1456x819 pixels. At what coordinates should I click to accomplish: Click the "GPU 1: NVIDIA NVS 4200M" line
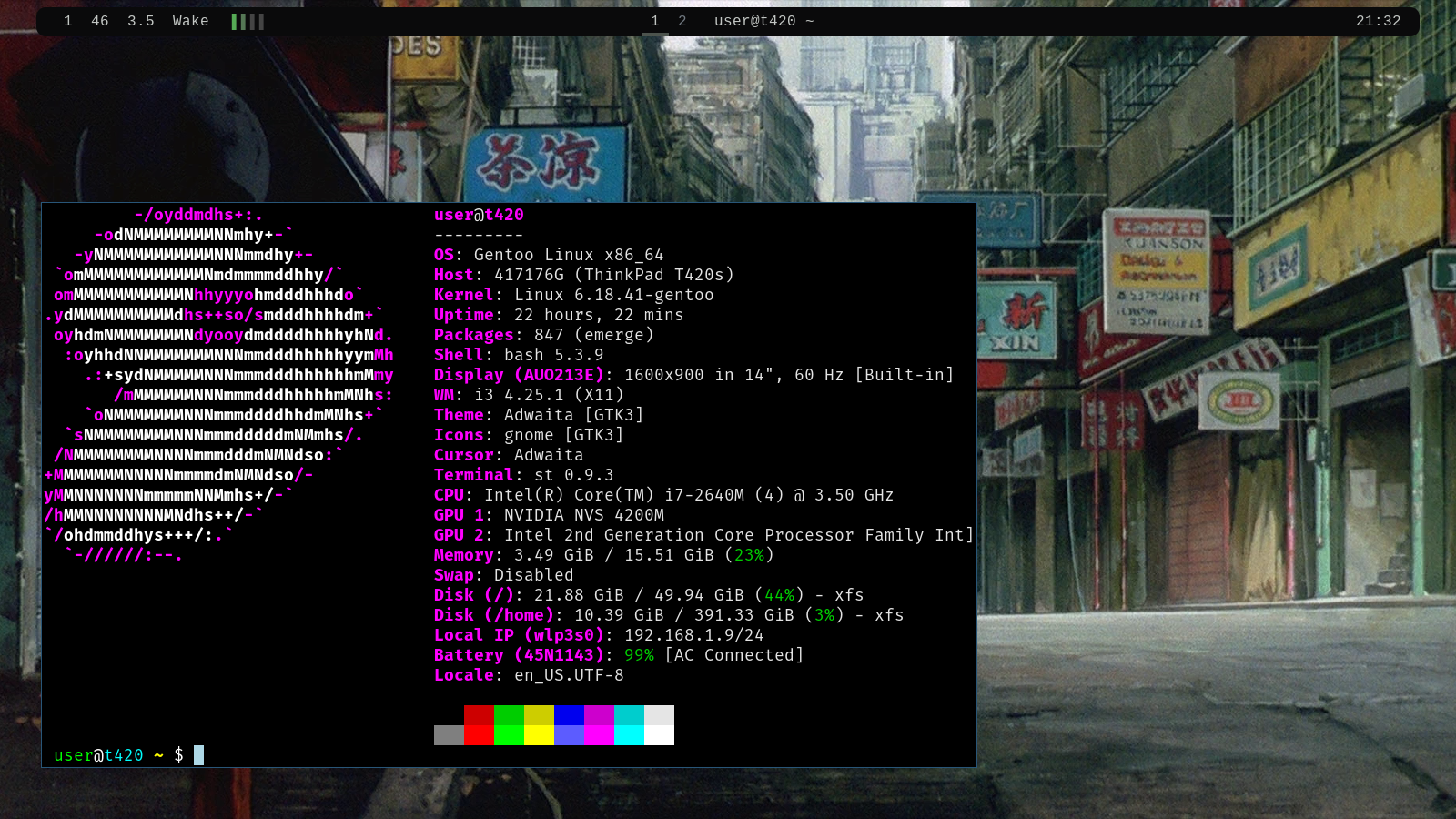coord(549,515)
